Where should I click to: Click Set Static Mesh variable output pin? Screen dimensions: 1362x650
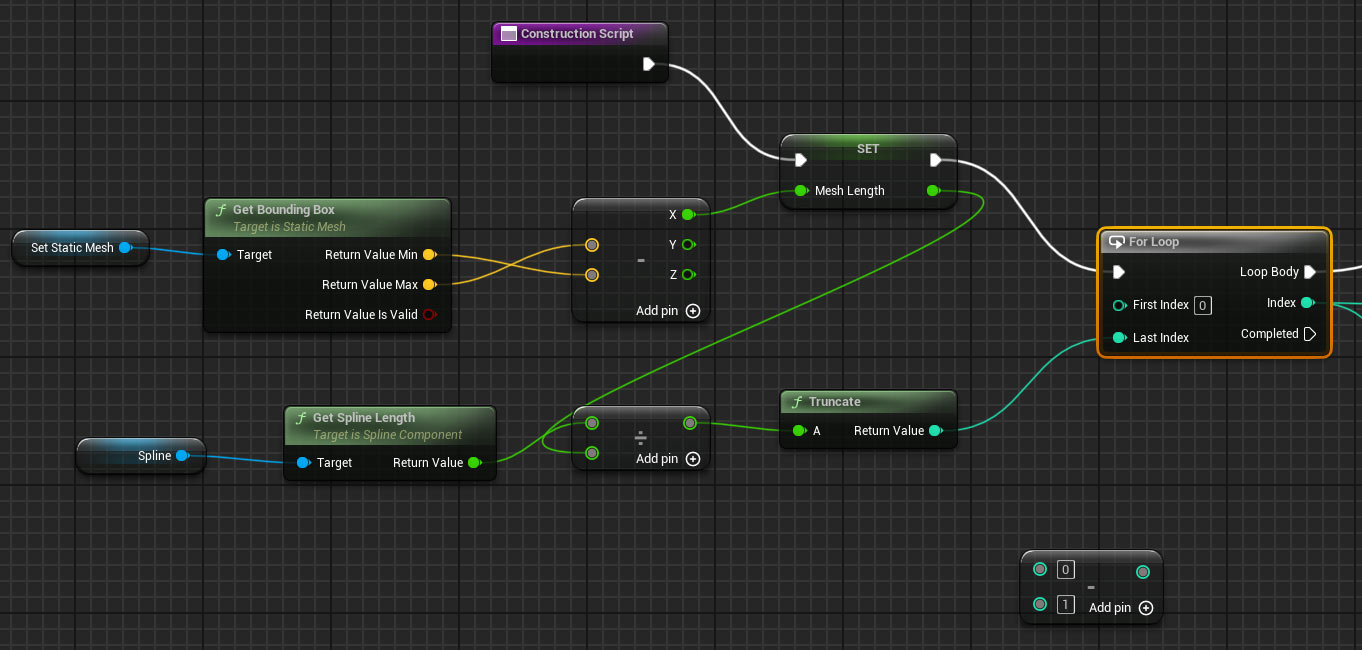point(125,247)
